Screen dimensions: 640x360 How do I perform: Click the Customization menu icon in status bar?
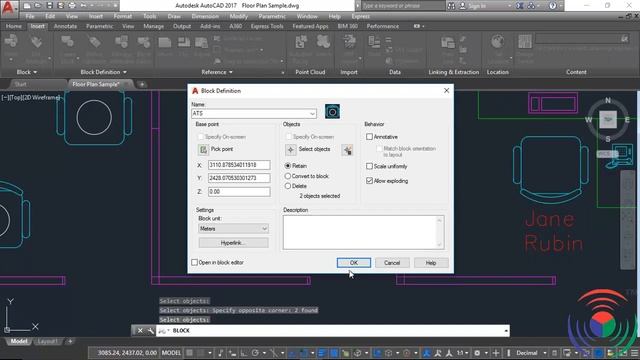635,353
